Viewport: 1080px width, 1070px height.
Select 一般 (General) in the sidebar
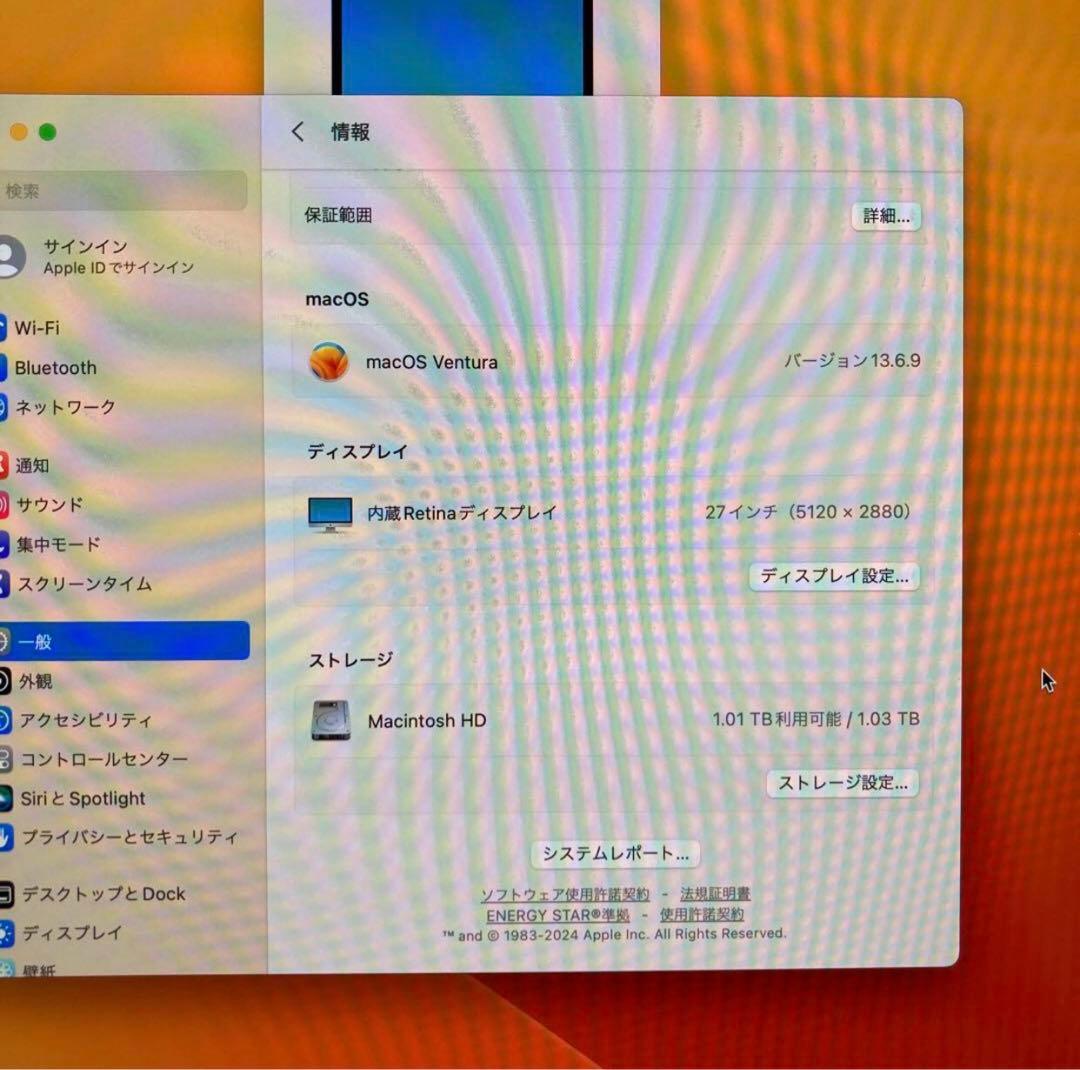point(45,642)
